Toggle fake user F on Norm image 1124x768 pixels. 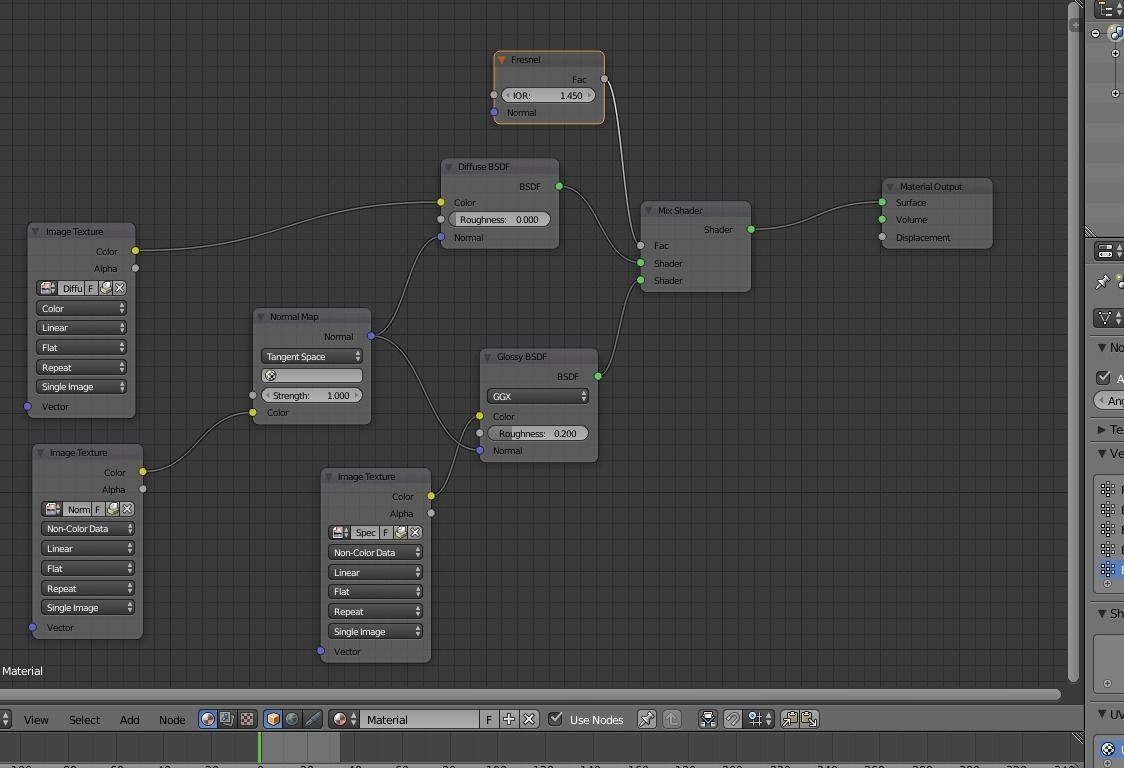coord(98,509)
